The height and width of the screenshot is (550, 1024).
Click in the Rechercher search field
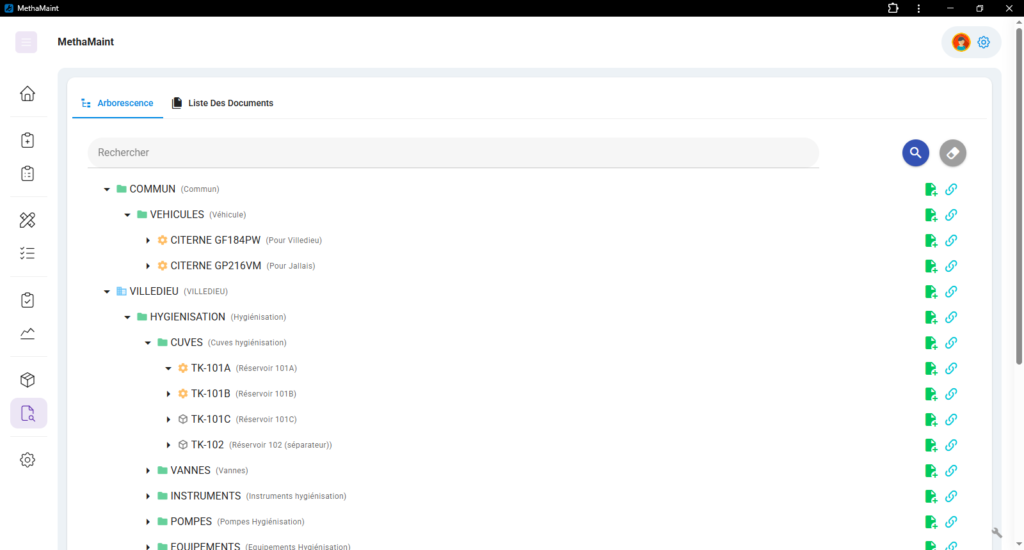click(x=453, y=152)
